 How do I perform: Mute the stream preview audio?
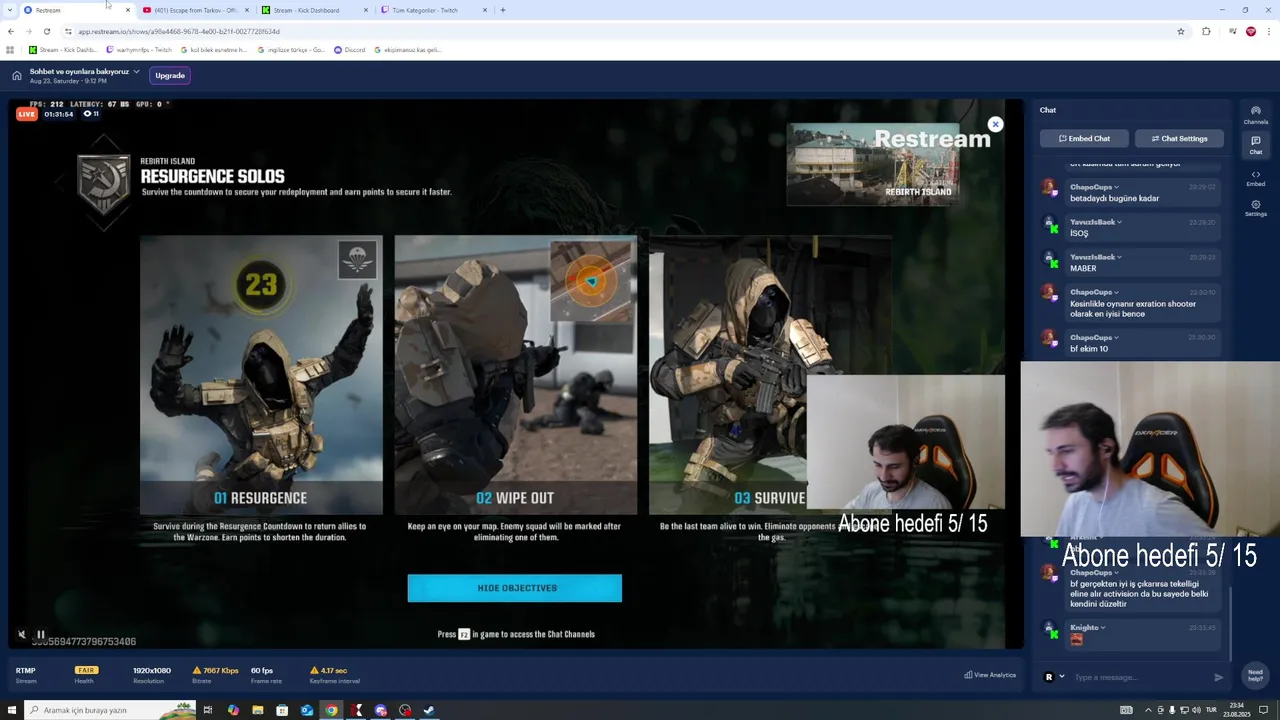coord(22,634)
